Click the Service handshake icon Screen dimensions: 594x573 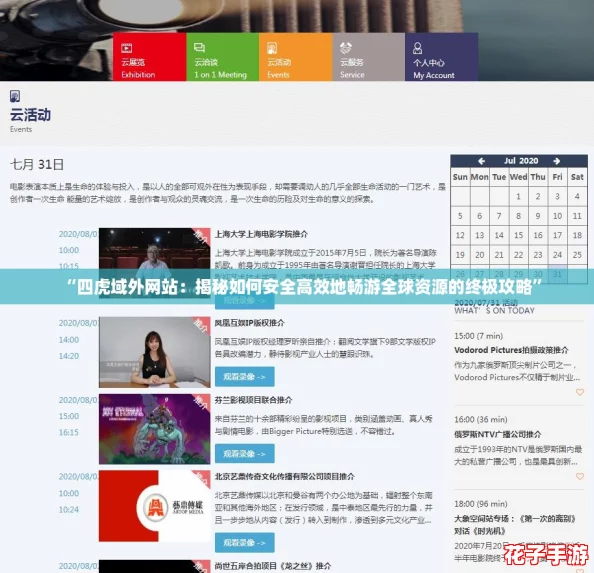click(345, 48)
